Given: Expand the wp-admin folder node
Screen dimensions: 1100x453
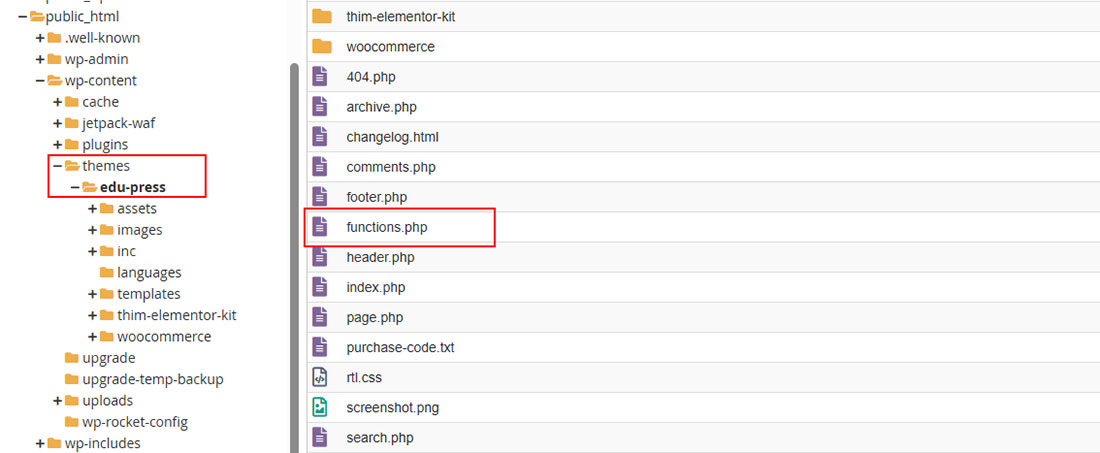Looking at the screenshot, I should click(x=40, y=59).
